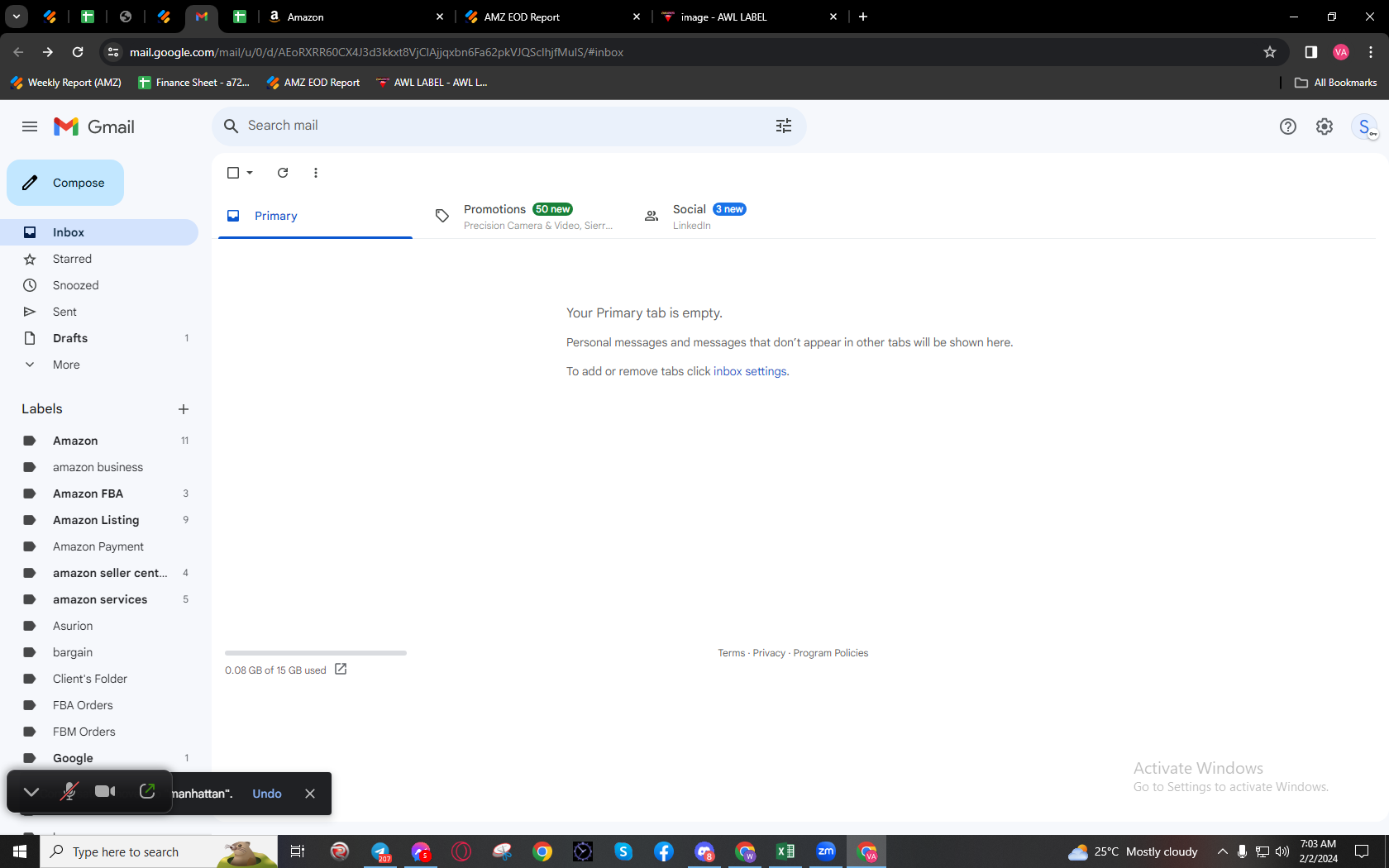Open the three-dot more options in mail toolbar
The width and height of the screenshot is (1389, 868).
click(x=316, y=173)
